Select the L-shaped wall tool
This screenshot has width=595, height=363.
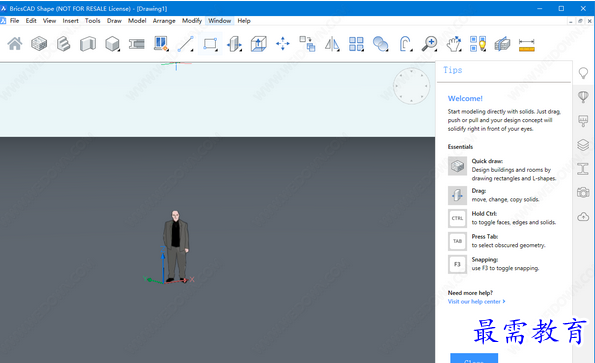(88, 44)
